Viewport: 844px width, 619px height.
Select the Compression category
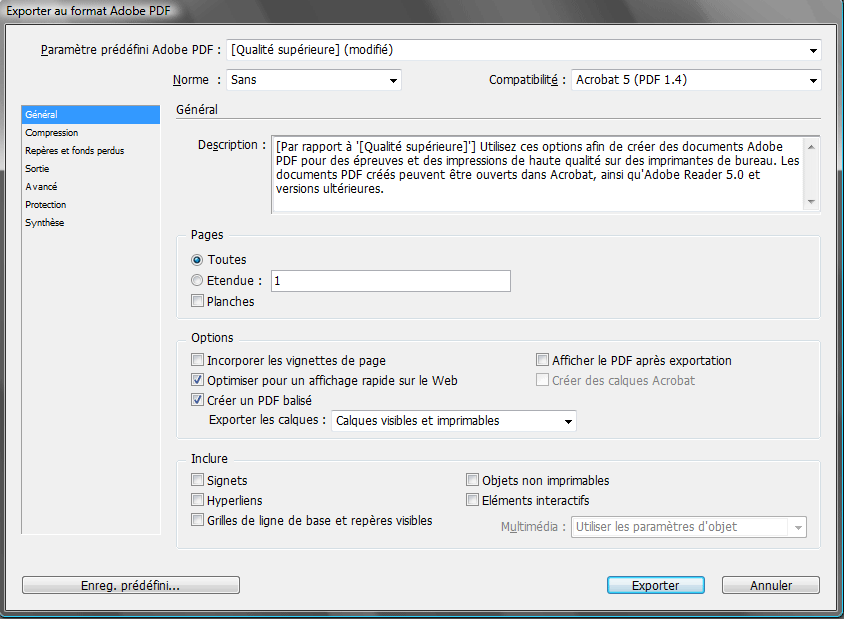tap(90, 133)
